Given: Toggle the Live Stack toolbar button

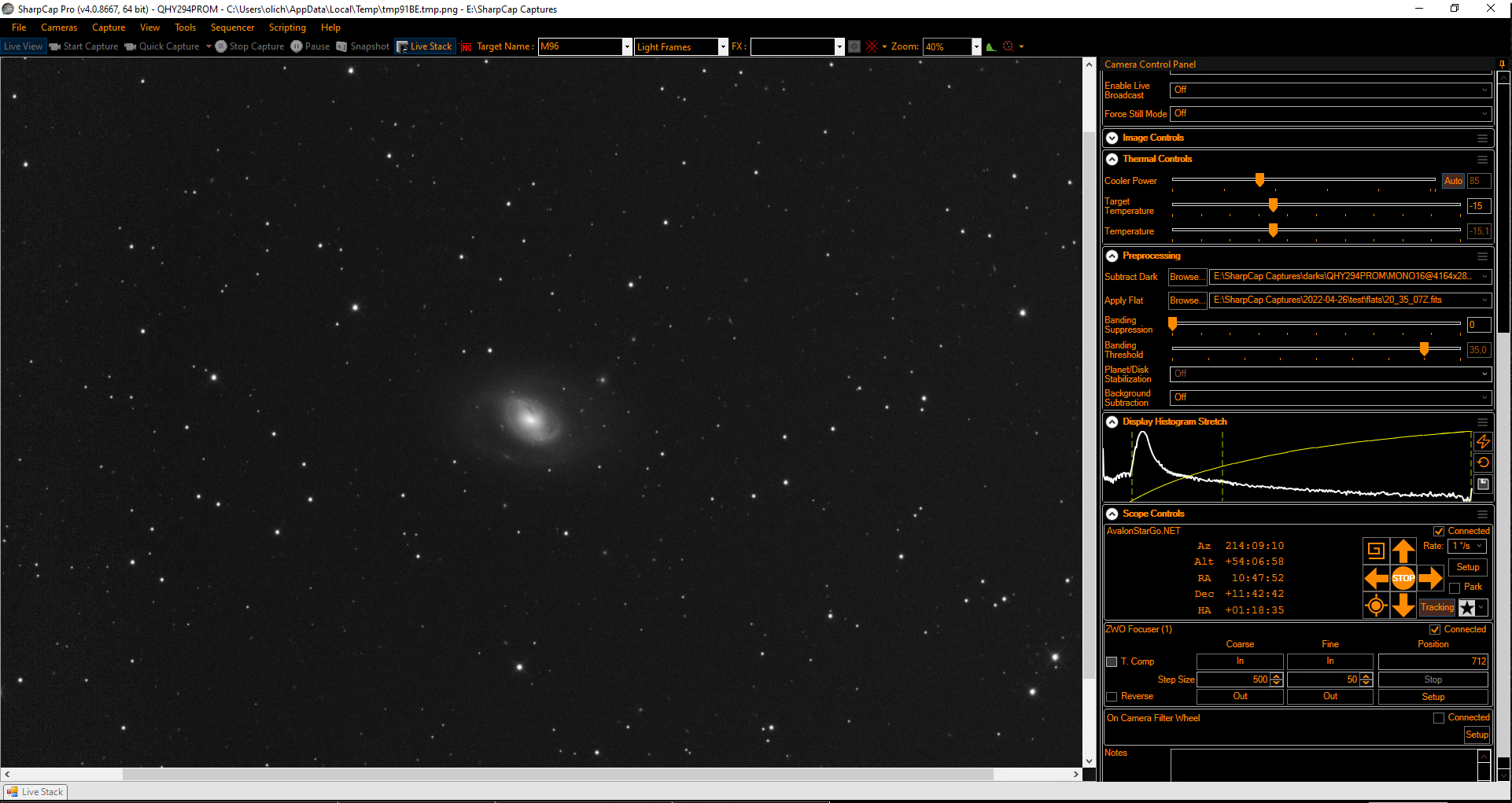Looking at the screenshot, I should 425,46.
